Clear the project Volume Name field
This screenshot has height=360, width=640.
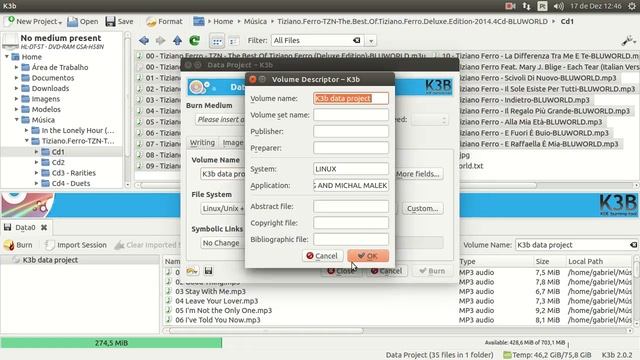coord(633,245)
